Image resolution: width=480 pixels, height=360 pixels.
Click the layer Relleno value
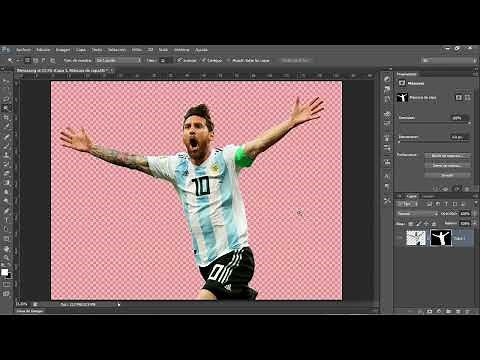pyautogui.click(x=465, y=223)
